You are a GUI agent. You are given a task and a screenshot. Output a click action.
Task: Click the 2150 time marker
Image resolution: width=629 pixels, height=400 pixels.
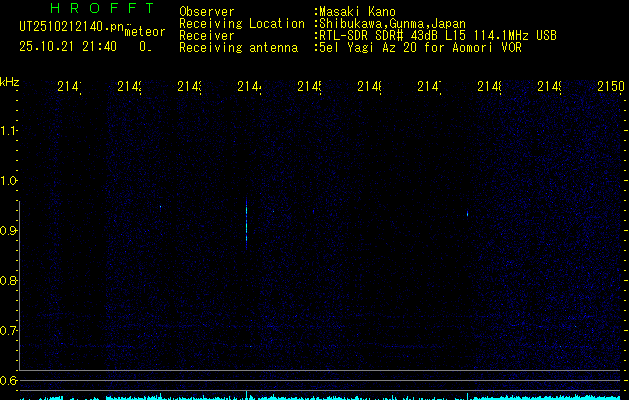pos(611,87)
